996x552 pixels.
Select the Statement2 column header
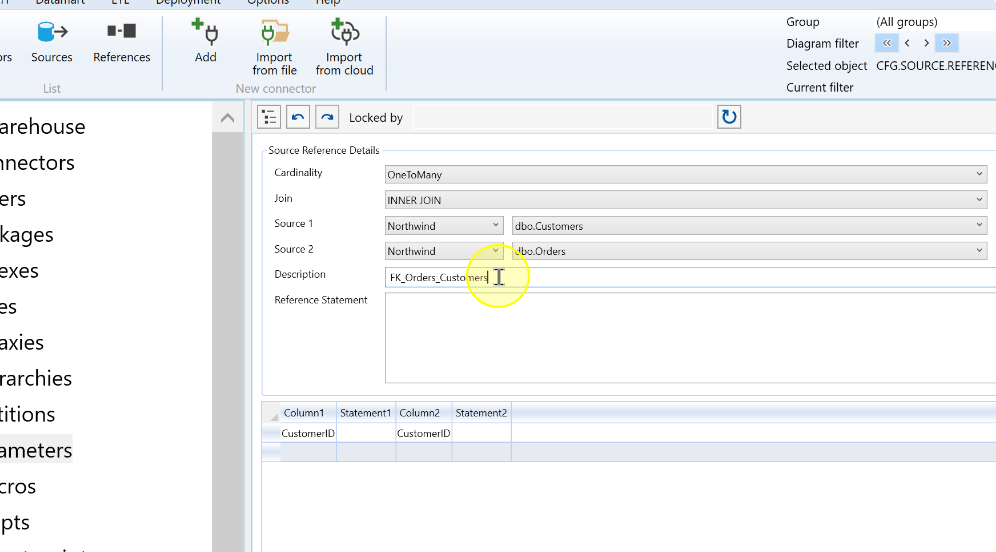(481, 413)
